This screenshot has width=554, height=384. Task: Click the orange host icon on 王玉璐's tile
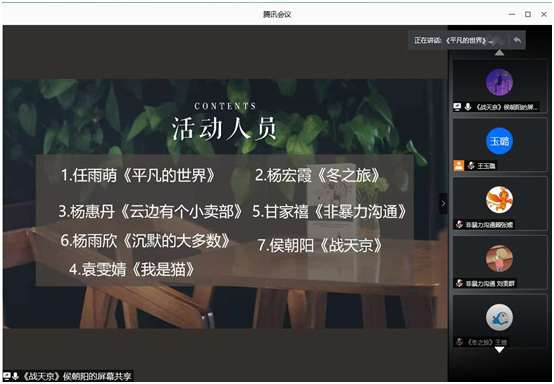click(x=459, y=165)
